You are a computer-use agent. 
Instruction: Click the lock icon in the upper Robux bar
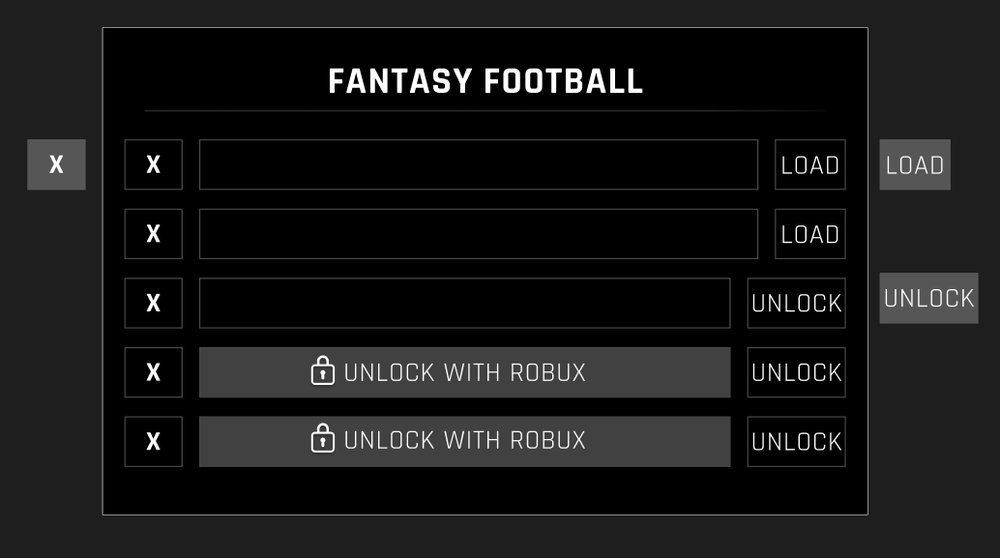[x=322, y=371]
